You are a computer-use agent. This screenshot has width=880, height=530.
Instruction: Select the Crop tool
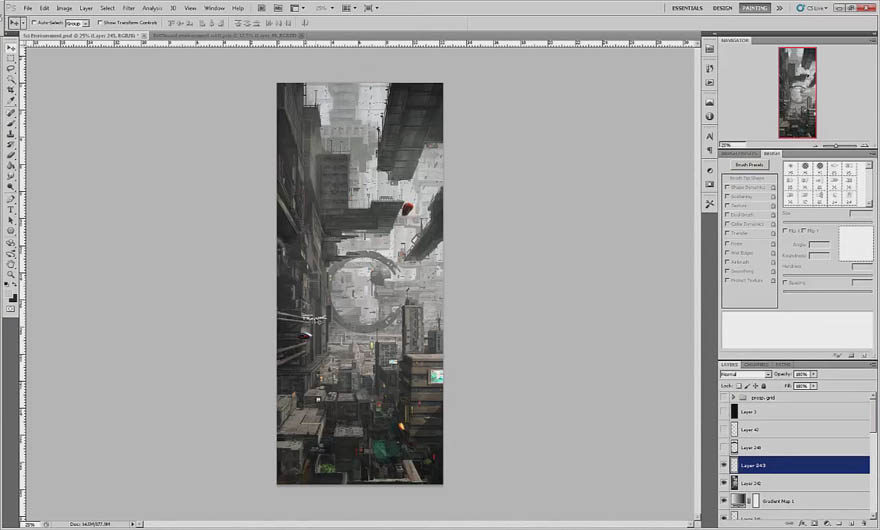[11, 90]
